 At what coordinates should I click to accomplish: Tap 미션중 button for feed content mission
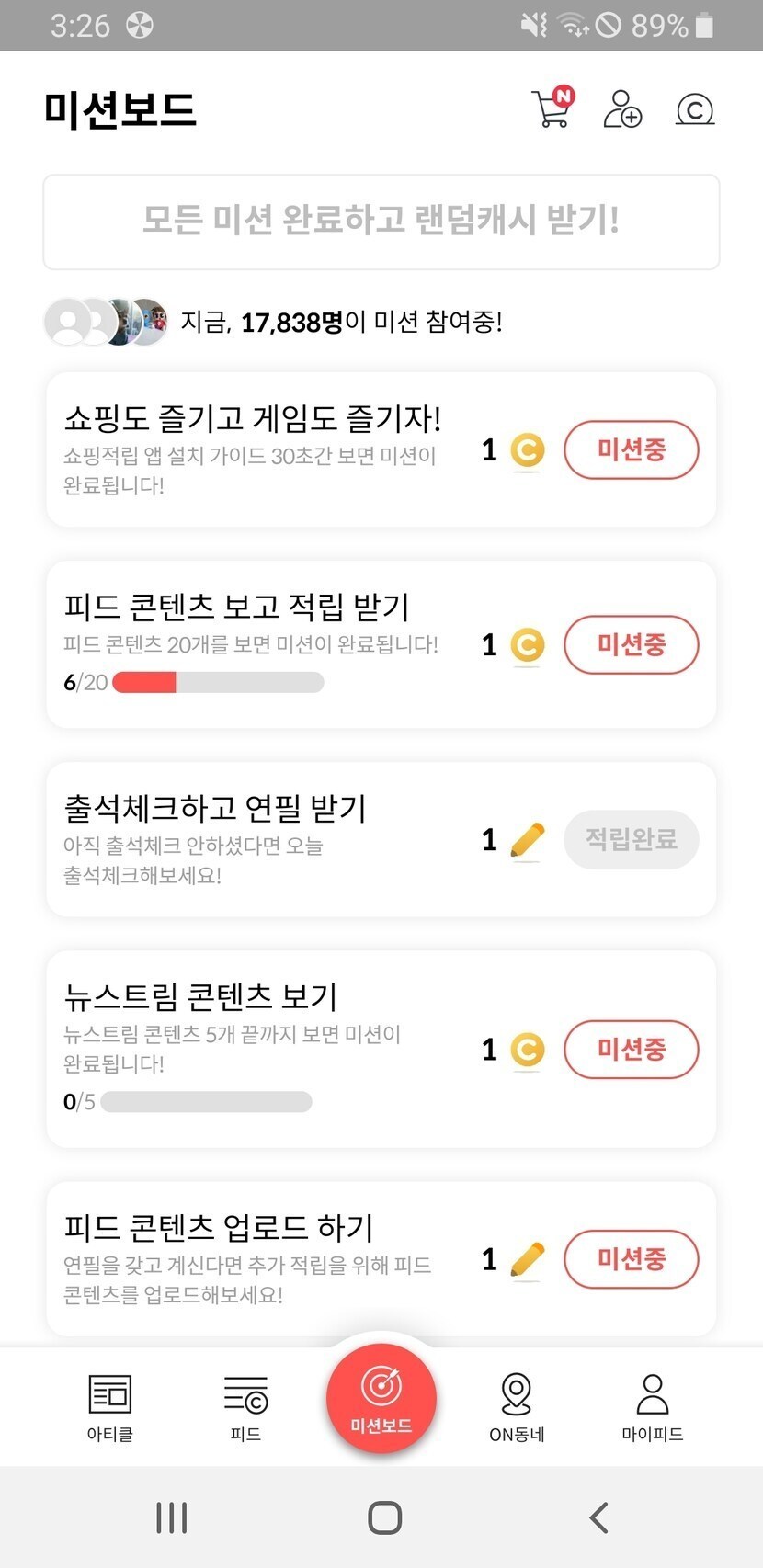coord(631,644)
